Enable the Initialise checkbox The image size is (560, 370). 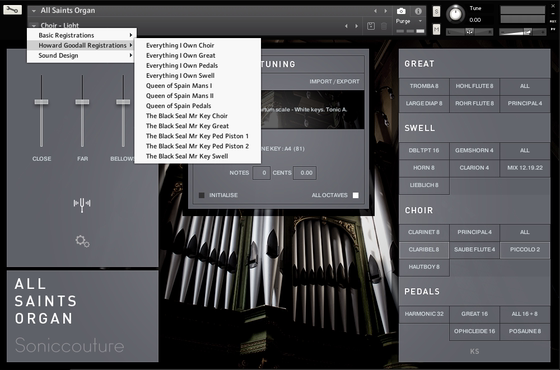point(201,195)
